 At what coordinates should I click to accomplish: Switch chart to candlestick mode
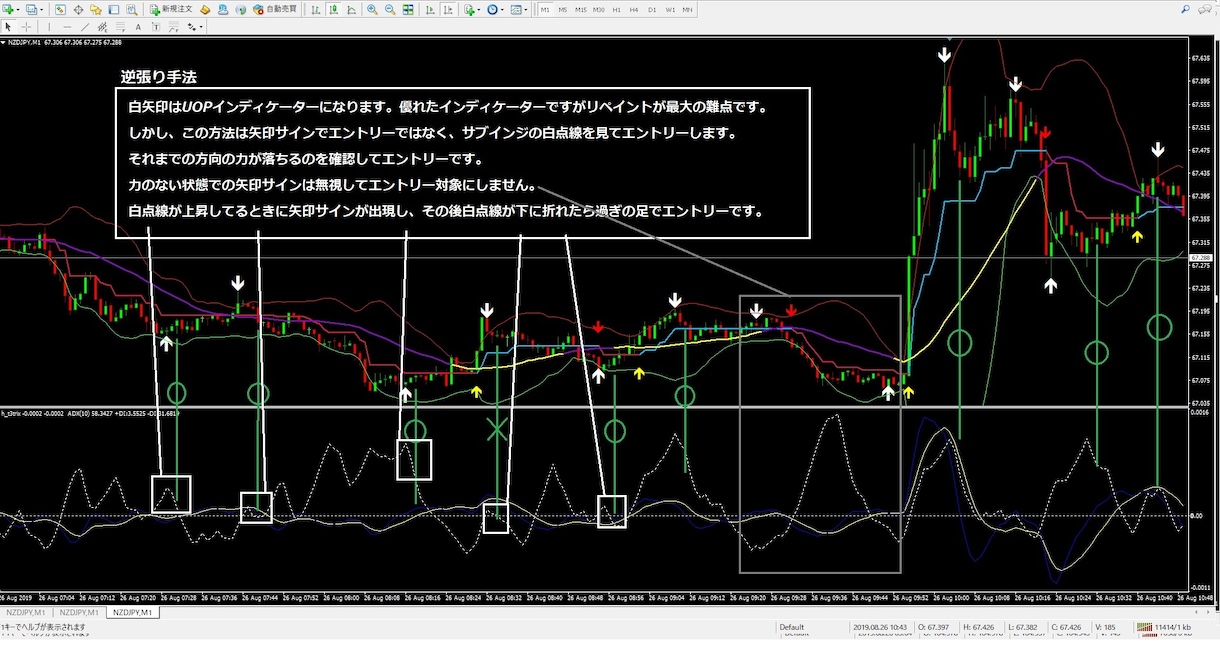332,9
